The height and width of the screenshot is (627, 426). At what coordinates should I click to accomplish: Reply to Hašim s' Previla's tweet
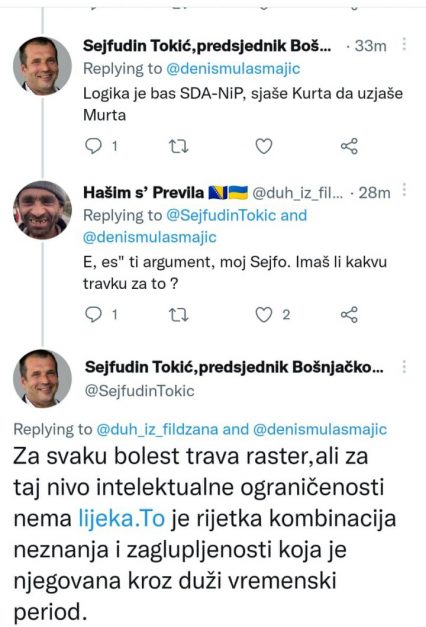[x=94, y=315]
